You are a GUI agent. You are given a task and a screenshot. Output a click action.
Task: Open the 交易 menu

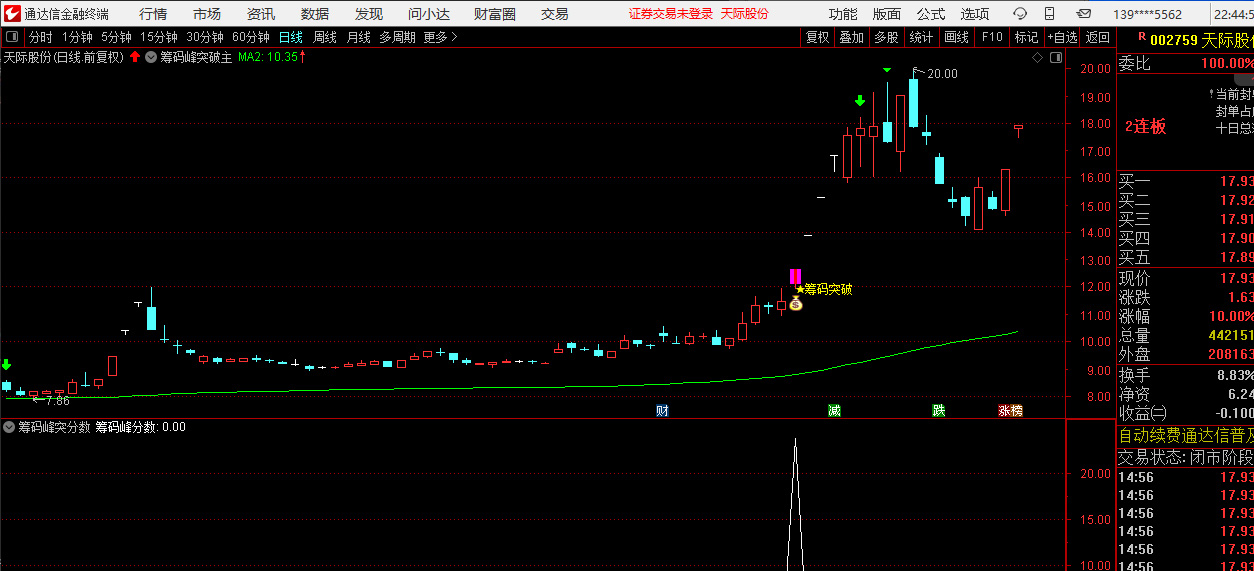554,14
